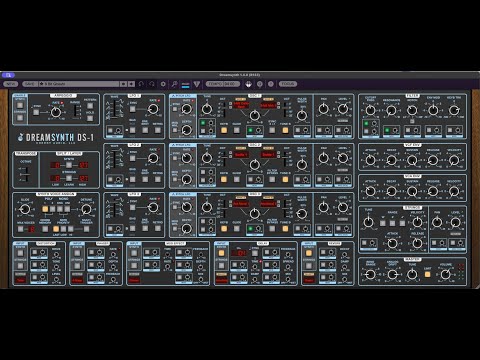
Task: Toggle LFO 1 ONE SHOT button
Action: [x=145, y=130]
